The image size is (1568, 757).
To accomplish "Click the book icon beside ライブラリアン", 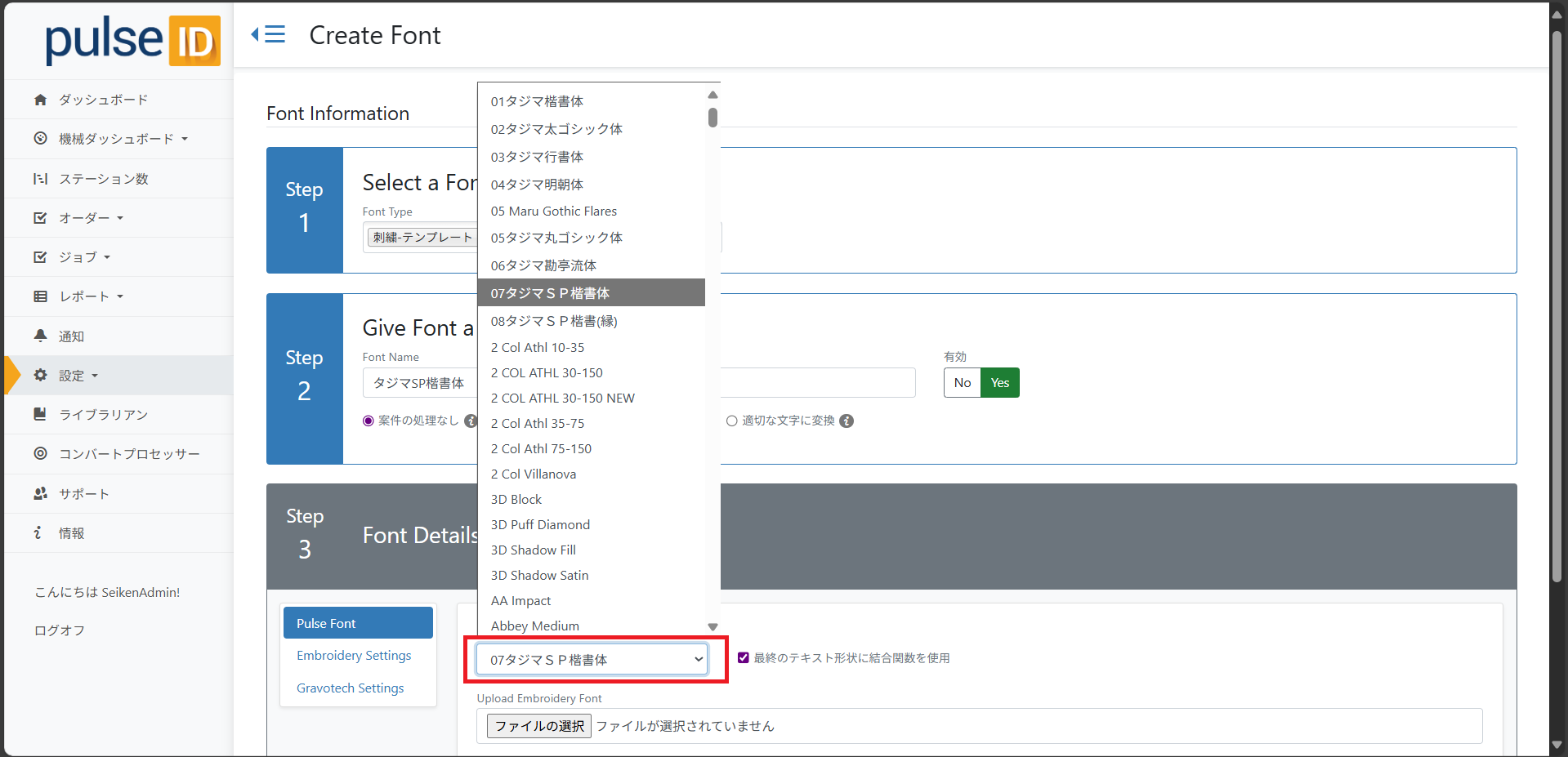I will pyautogui.click(x=40, y=414).
